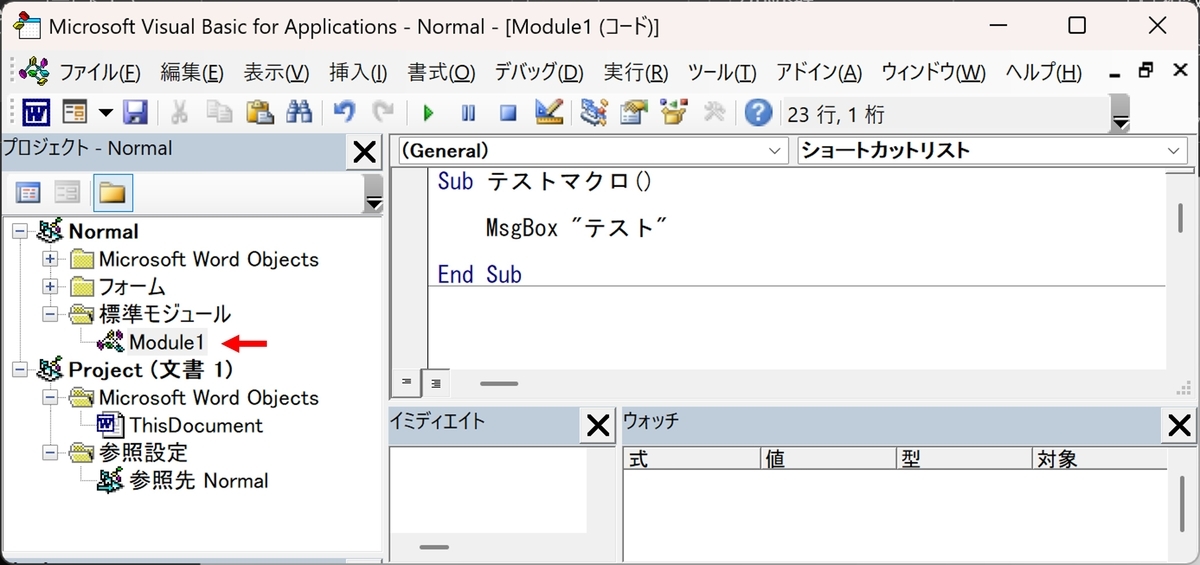
Task: Open Object Browser toolbar icon
Action: point(674,112)
